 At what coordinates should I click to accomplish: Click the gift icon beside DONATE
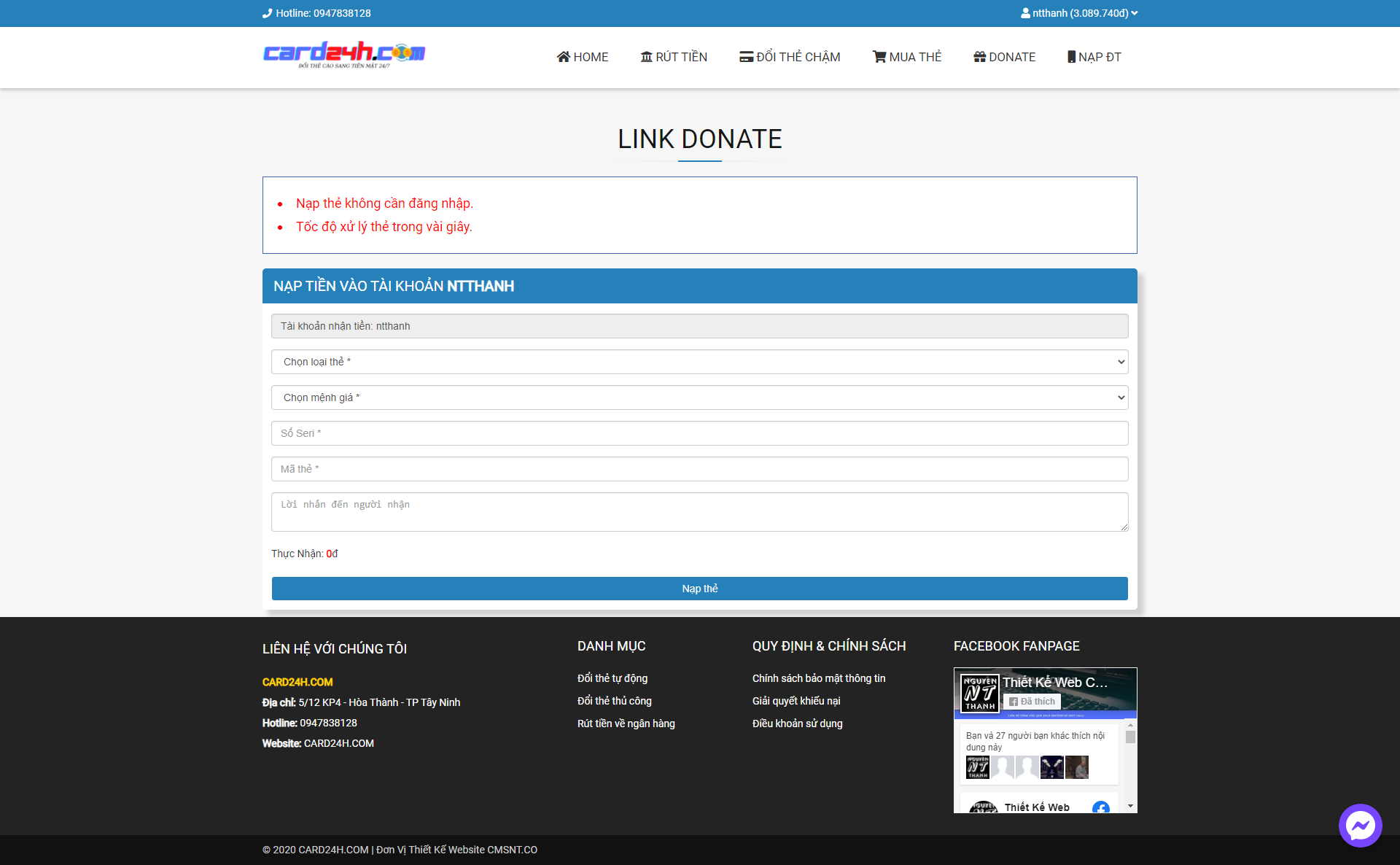coord(979,57)
